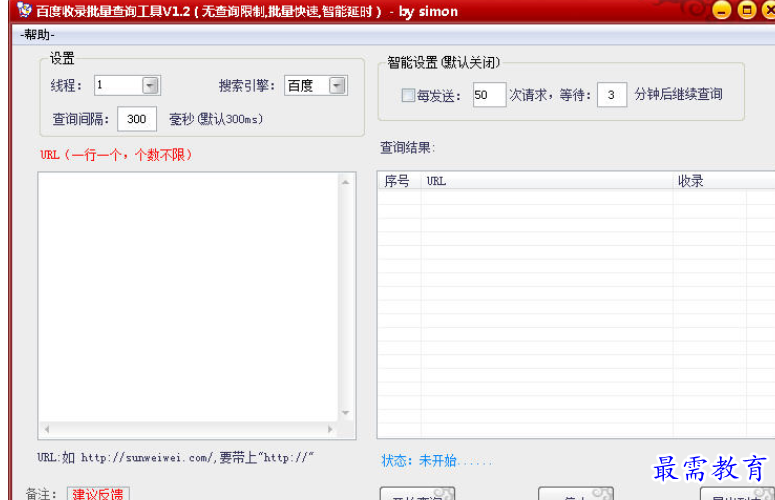775x500 pixels.
Task: Click the URL list scroll left arrow
Action: coord(46,429)
